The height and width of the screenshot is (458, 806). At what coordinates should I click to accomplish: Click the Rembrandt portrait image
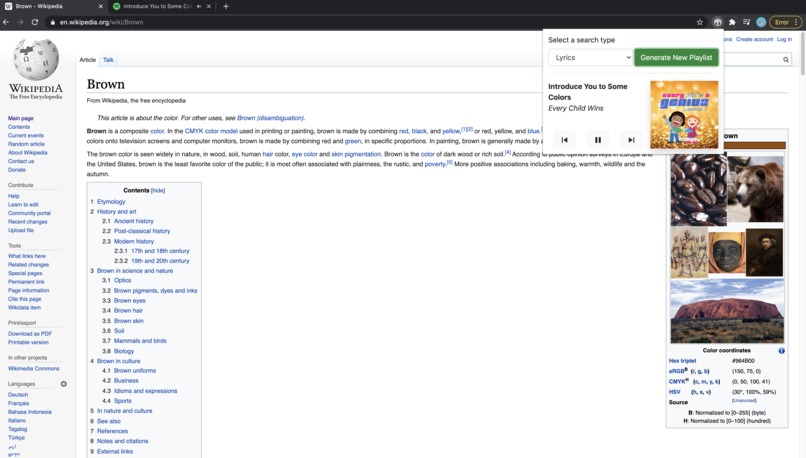764,253
